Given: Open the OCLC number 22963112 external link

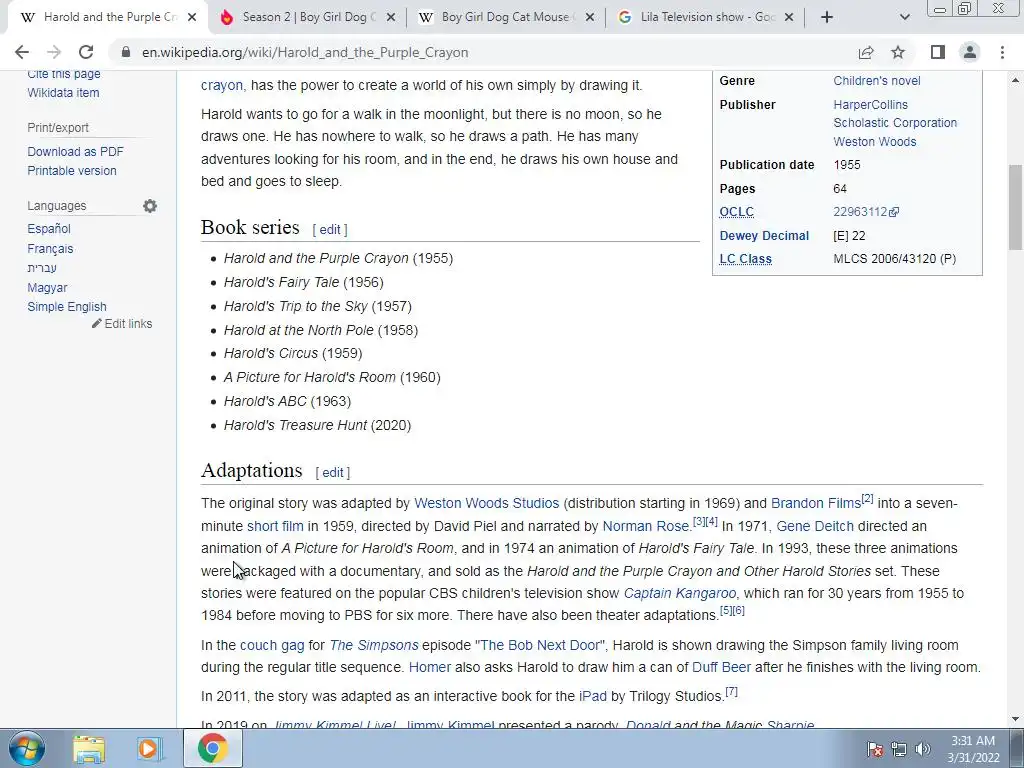Looking at the screenshot, I should pyautogui.click(x=866, y=212).
